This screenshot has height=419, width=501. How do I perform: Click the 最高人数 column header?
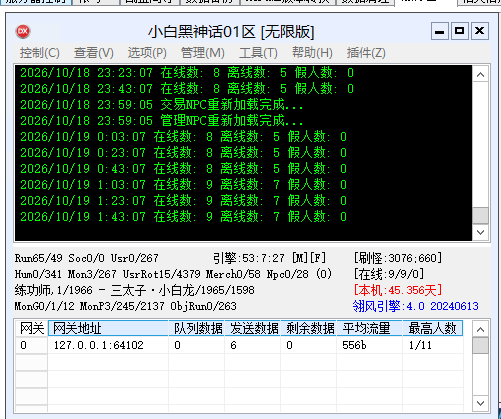coord(433,328)
